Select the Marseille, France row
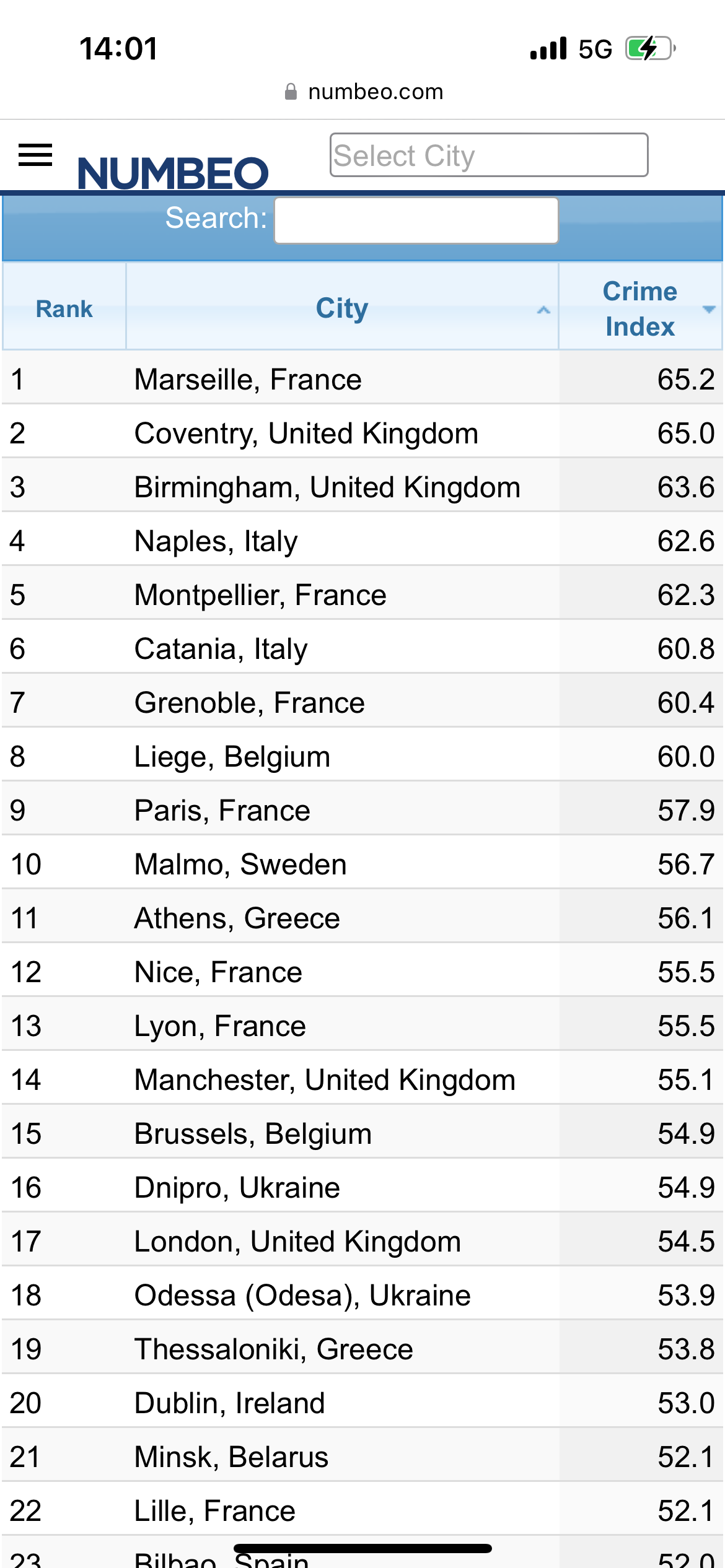 [x=362, y=378]
